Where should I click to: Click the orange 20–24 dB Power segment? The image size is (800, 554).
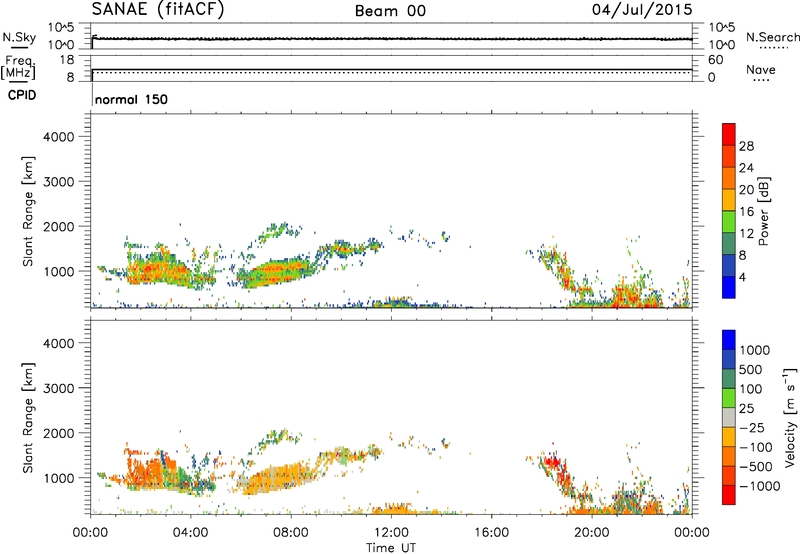[x=729, y=178]
